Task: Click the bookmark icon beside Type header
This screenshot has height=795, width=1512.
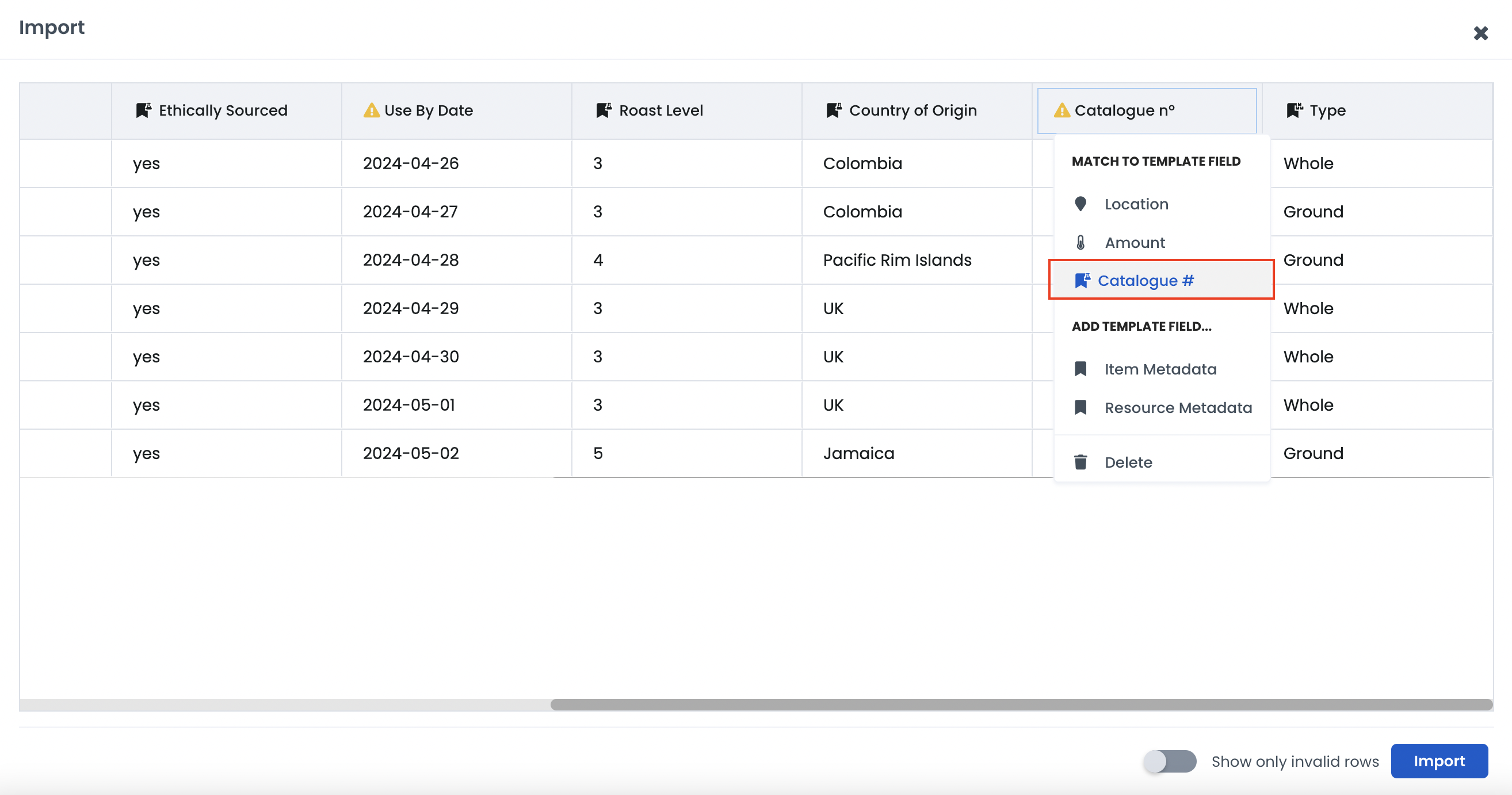Action: point(1293,110)
